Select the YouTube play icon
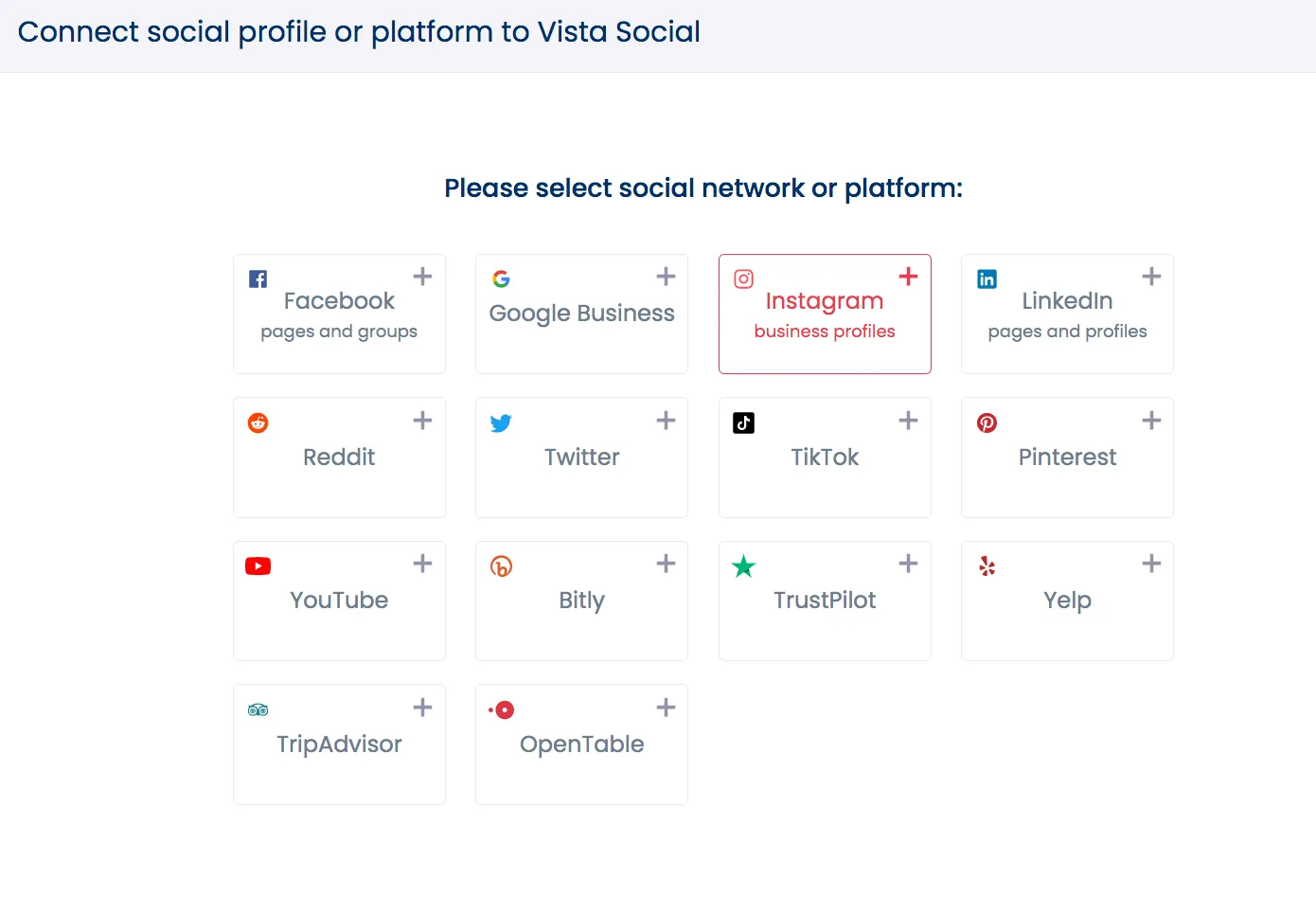This screenshot has height=898, width=1316. 258,566
